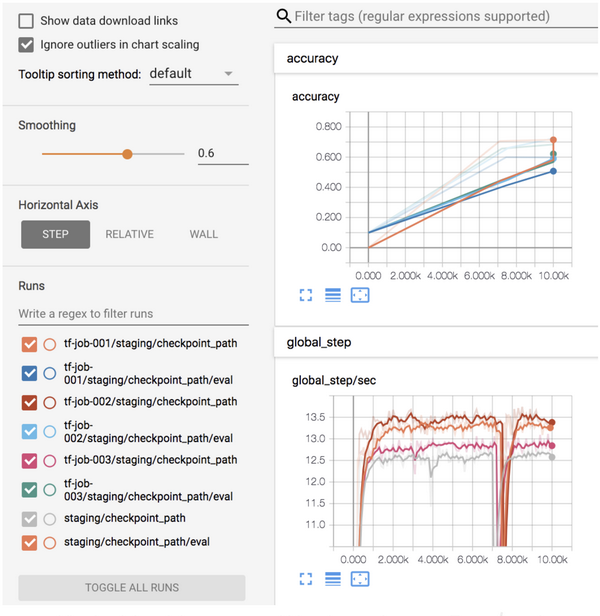This screenshot has height=616, width=600.
Task: Fit accuracy chart domain to data
Action: click(x=361, y=295)
